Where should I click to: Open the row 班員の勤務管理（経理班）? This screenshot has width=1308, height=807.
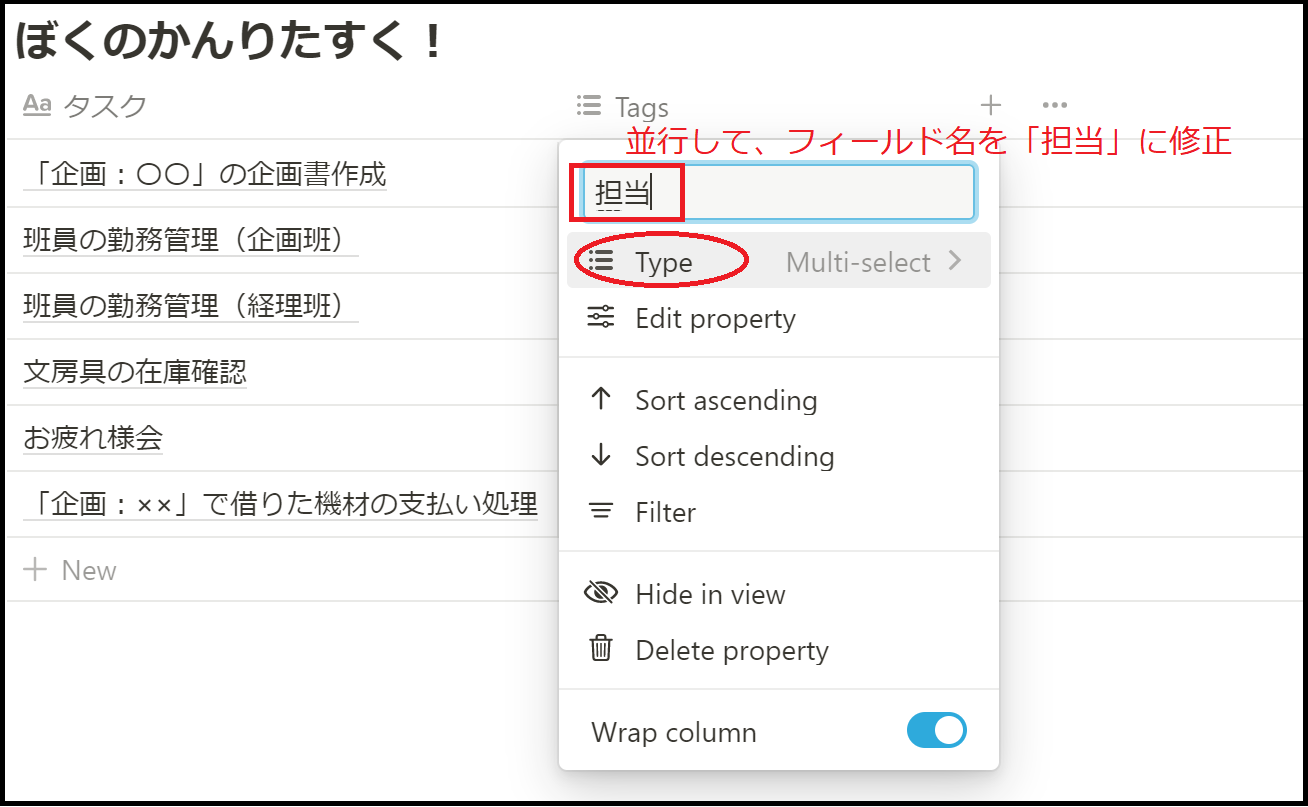191,306
